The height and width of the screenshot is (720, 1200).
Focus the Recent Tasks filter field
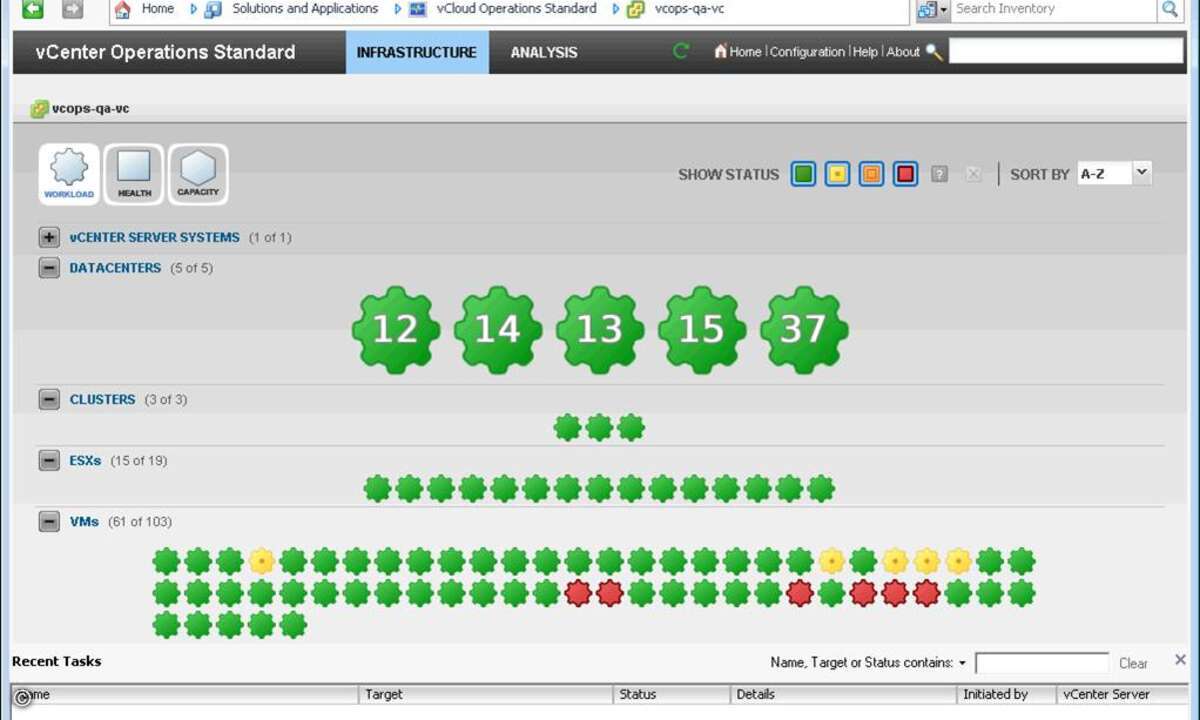point(1042,663)
